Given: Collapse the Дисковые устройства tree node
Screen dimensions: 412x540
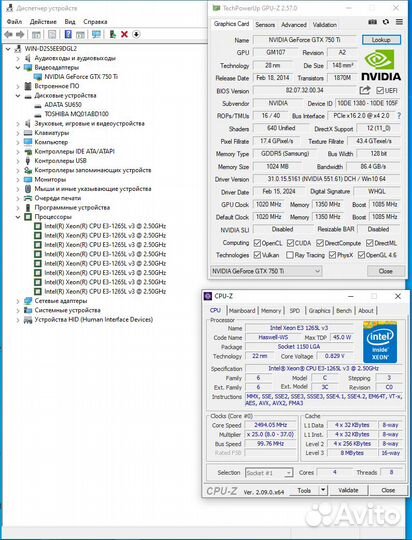Looking at the screenshot, I should point(18,96).
